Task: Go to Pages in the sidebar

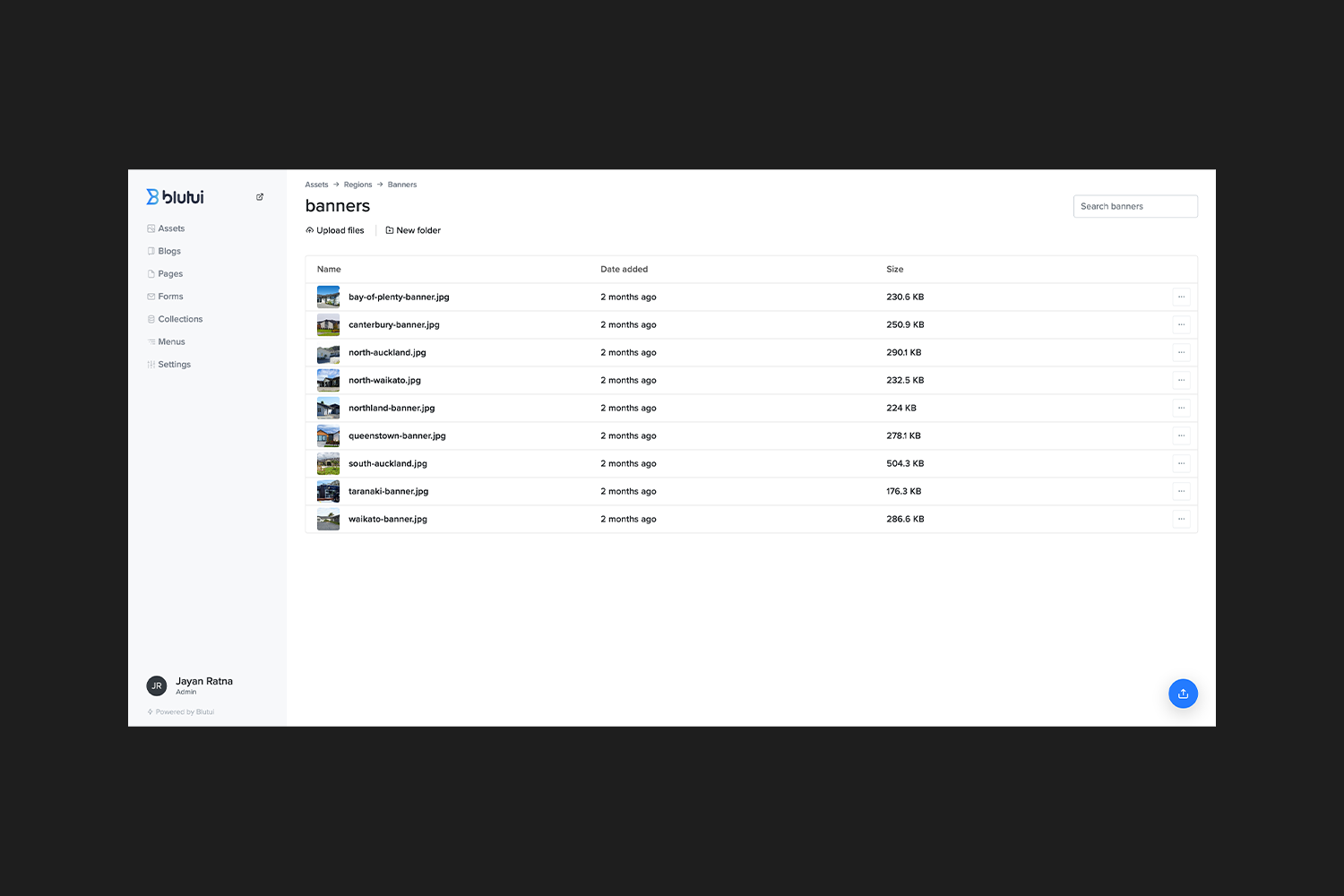Action: (165, 274)
